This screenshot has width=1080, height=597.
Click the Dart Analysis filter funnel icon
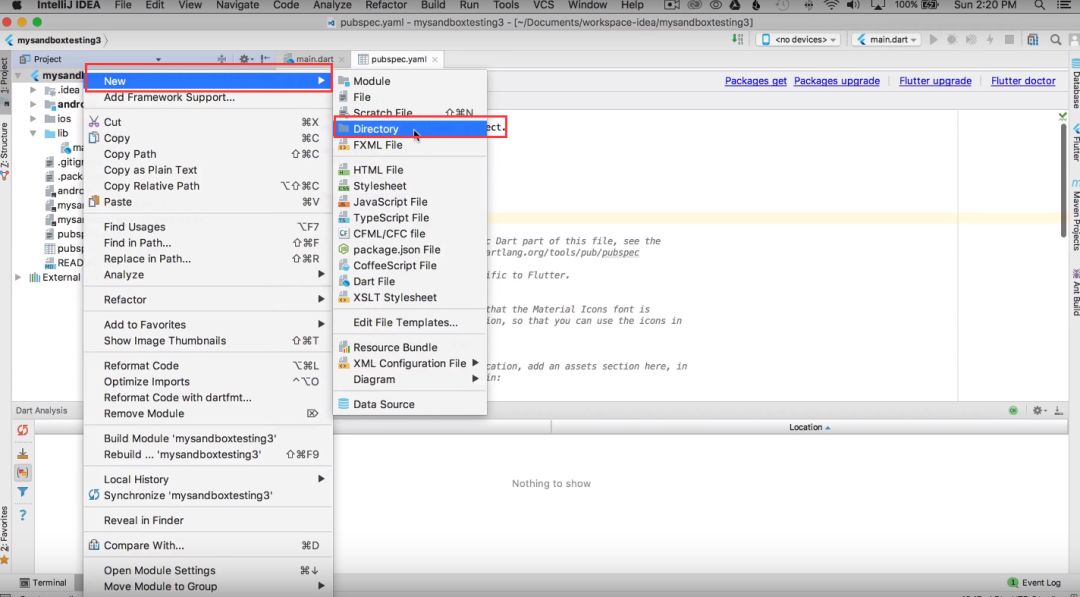pyautogui.click(x=23, y=492)
